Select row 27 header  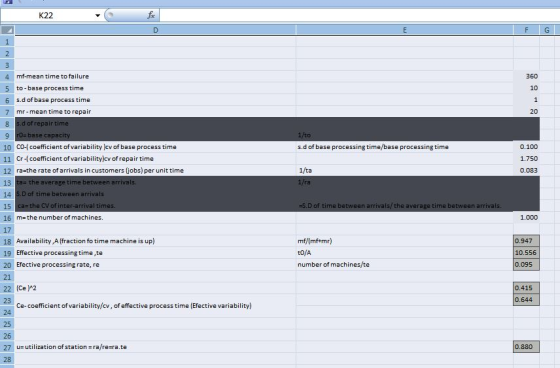click(7, 347)
